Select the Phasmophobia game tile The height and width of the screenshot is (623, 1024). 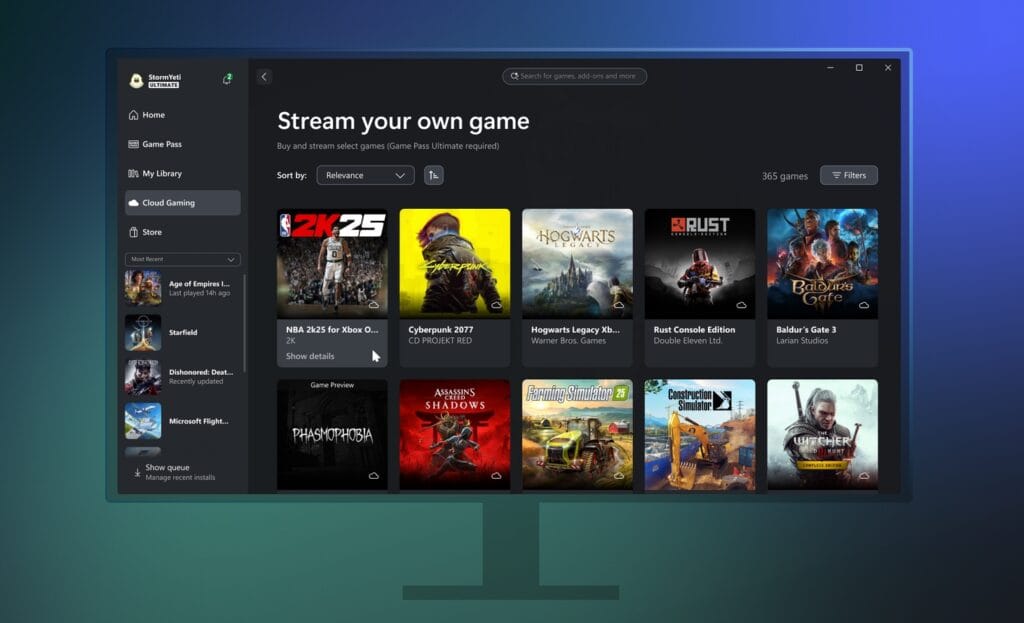coord(332,435)
